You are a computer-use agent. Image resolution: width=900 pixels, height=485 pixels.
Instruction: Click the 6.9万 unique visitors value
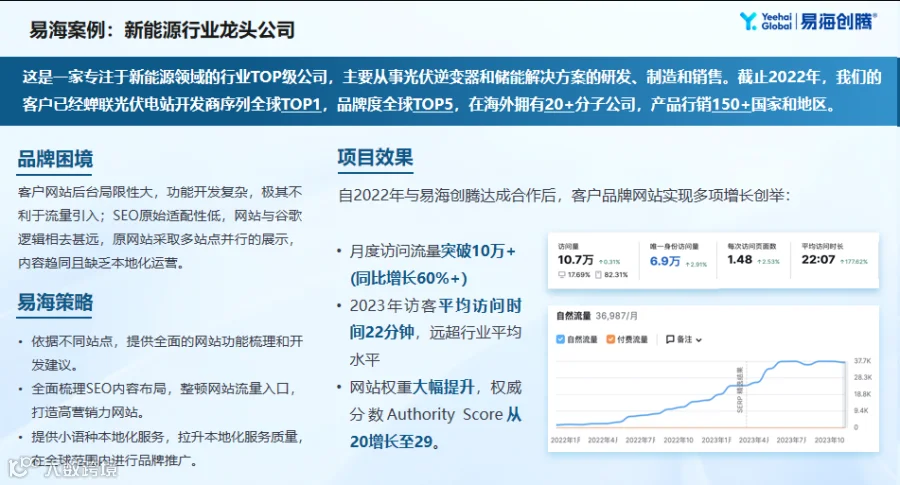tap(665, 261)
